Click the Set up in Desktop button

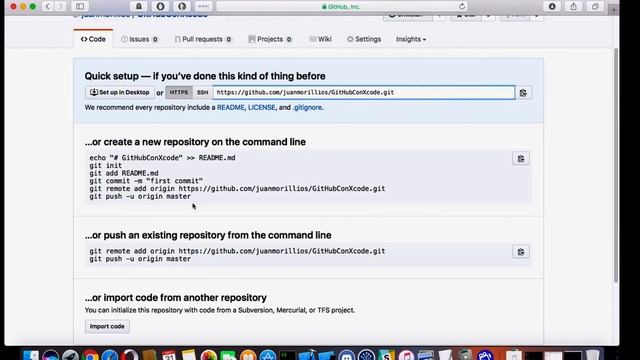point(120,93)
